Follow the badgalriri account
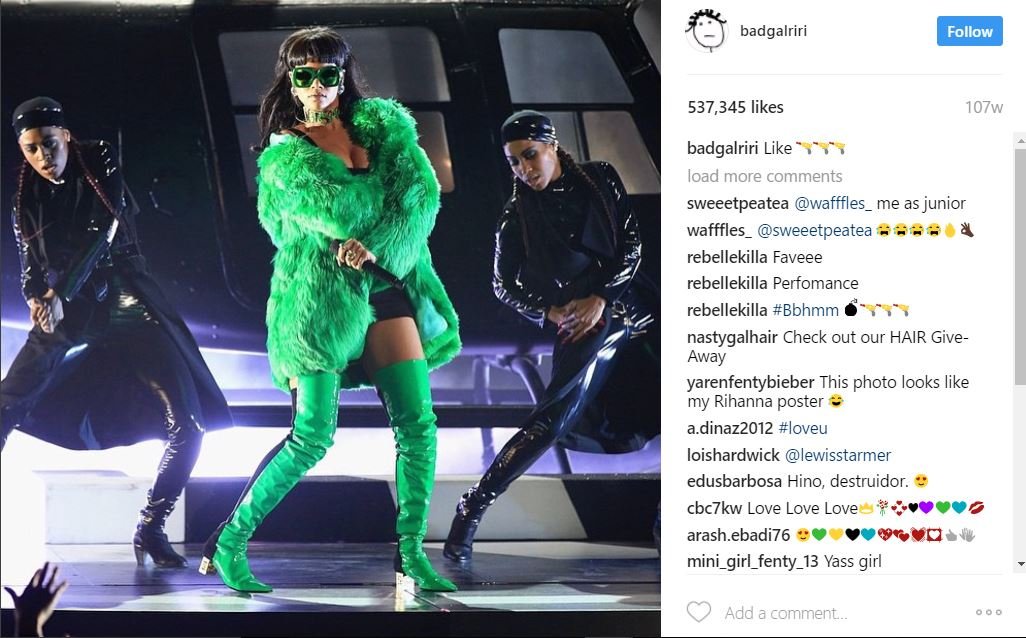The image size is (1026, 638). [x=969, y=31]
